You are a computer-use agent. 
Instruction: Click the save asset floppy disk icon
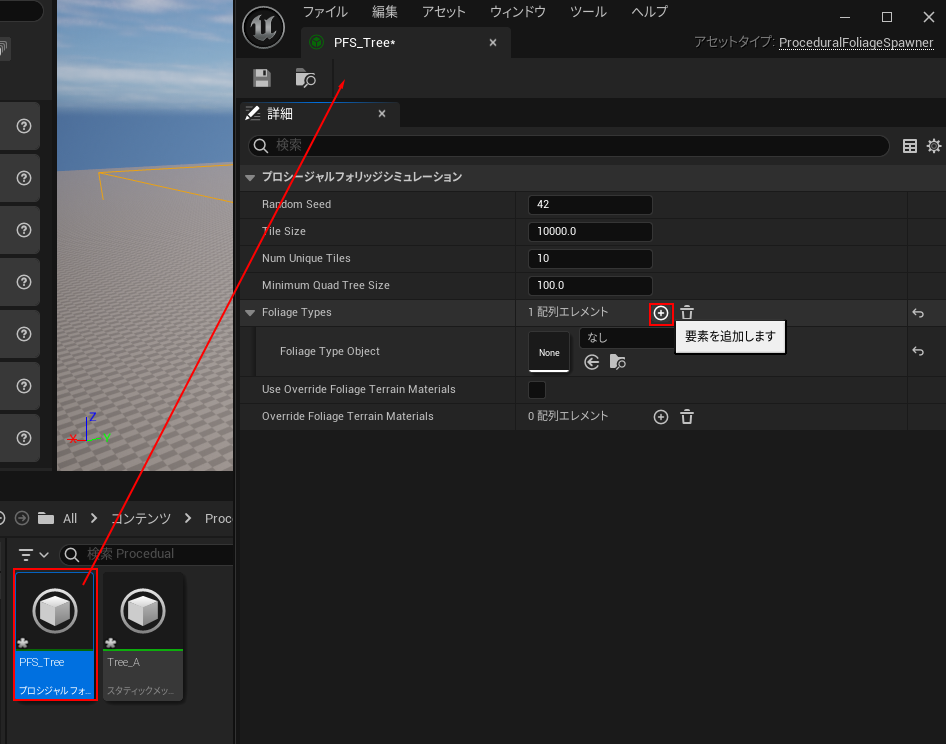pos(262,78)
